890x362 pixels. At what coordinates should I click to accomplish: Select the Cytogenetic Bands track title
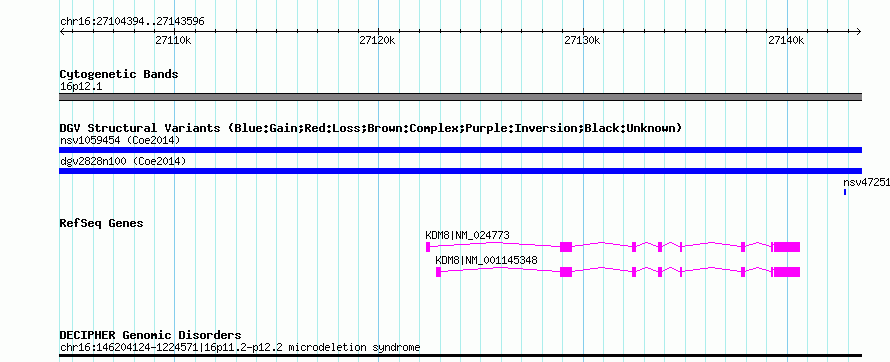tap(119, 74)
